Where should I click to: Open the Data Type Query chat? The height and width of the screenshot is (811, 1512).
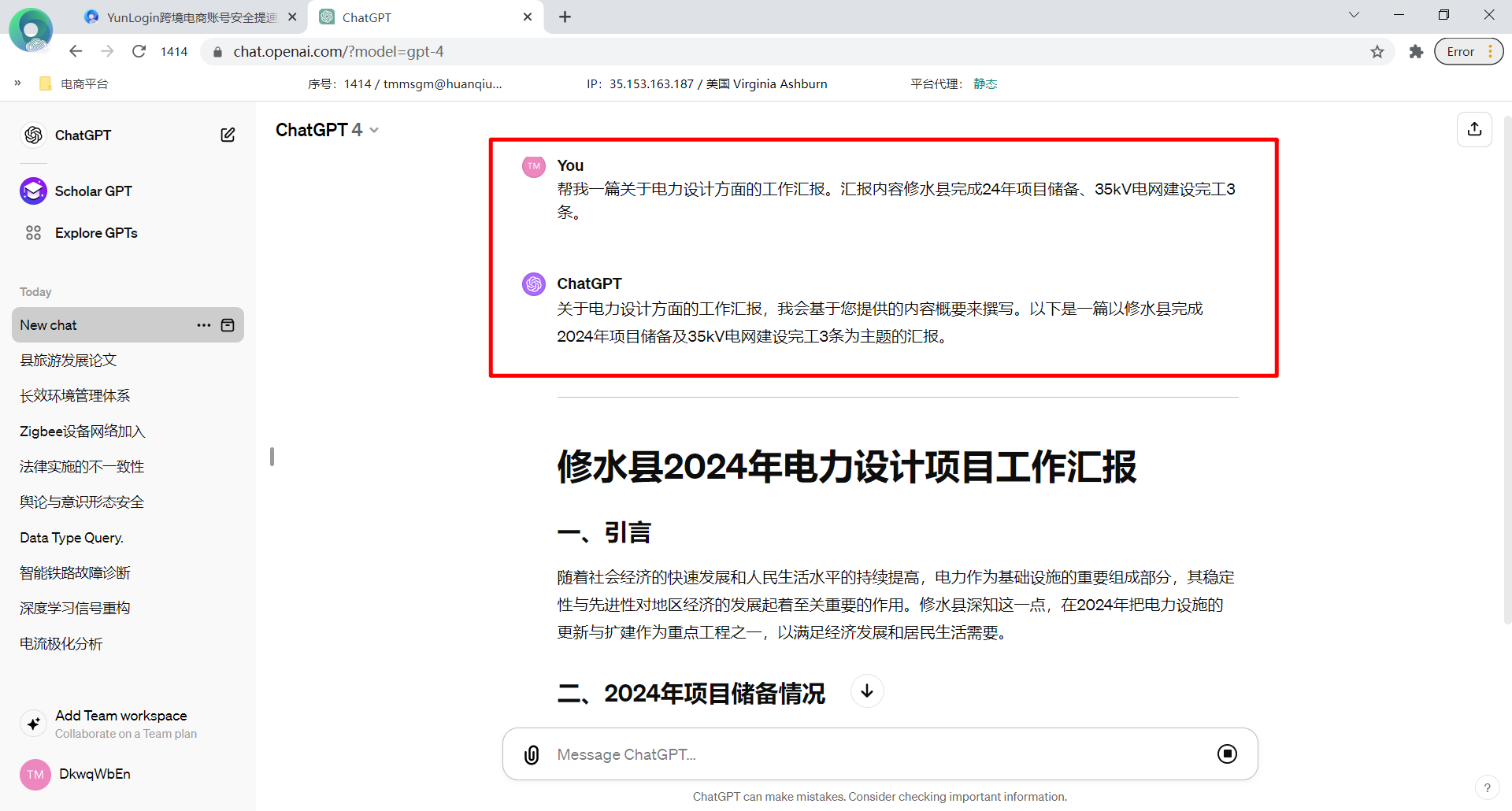pyautogui.click(x=128, y=537)
